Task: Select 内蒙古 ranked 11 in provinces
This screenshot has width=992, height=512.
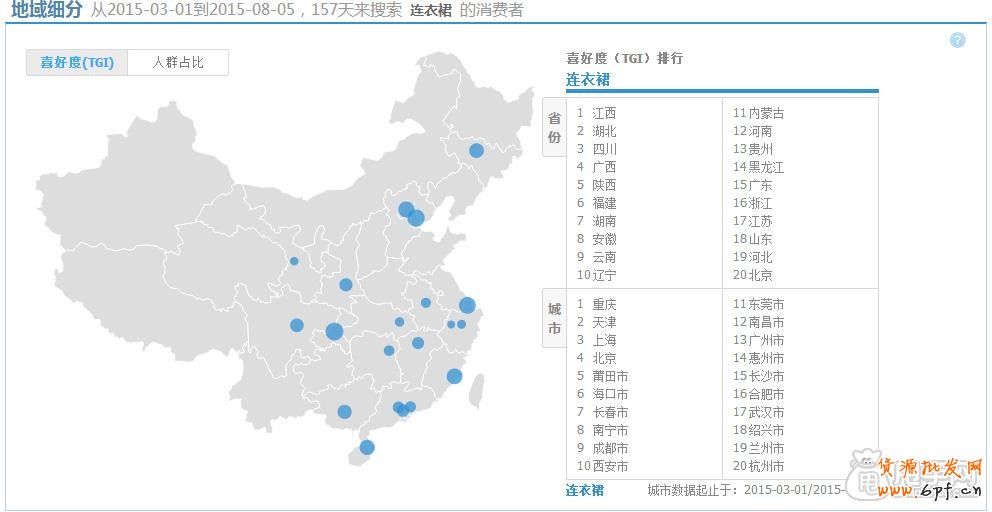Action: point(765,113)
